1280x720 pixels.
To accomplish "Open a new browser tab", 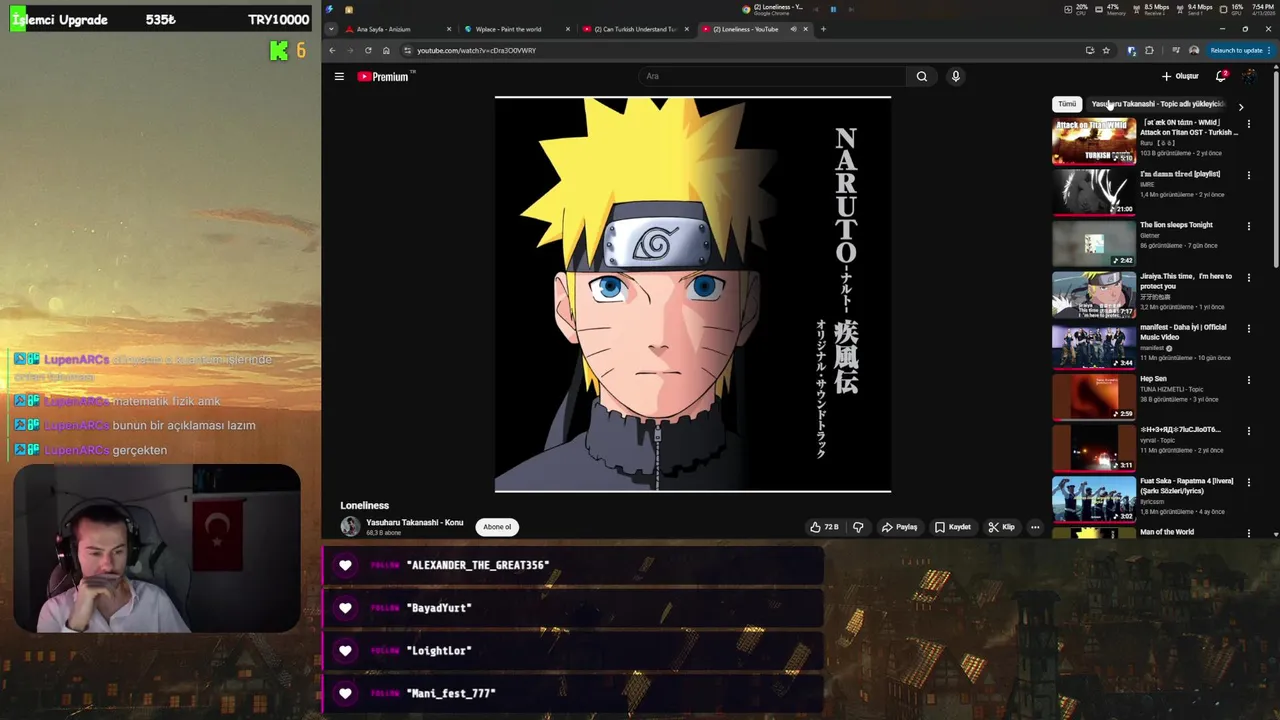I will (823, 29).
